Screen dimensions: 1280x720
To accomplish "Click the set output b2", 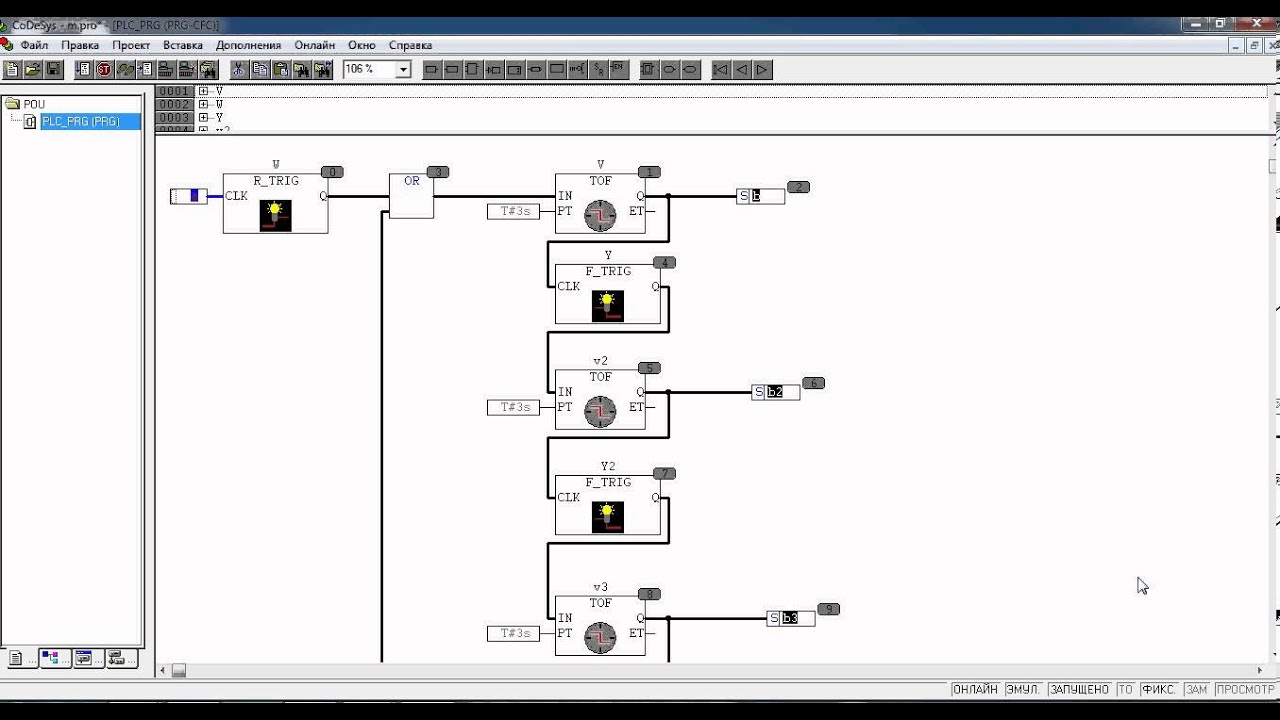I will pos(776,392).
